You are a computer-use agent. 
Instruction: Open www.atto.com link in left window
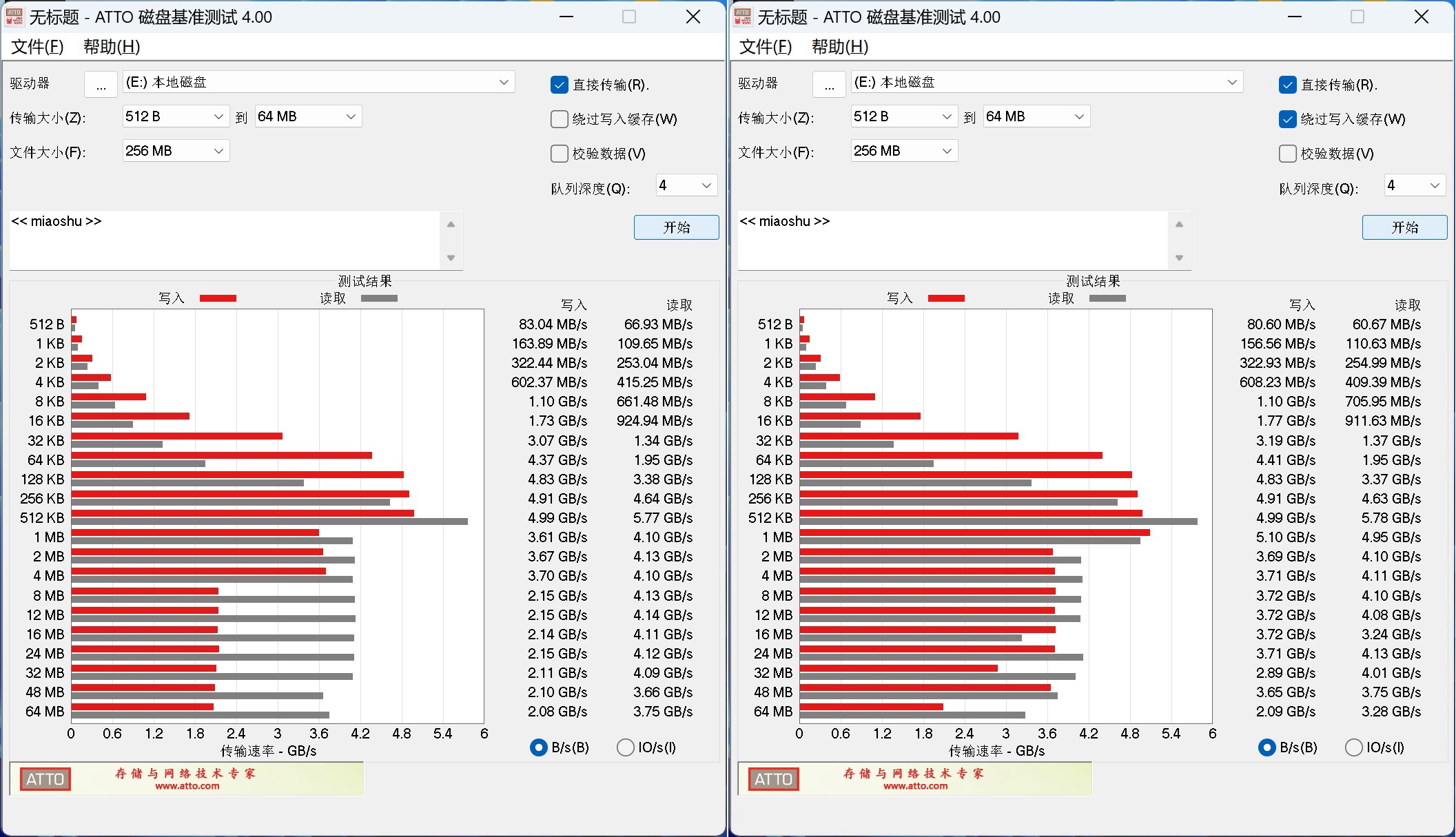pyautogui.click(x=187, y=786)
